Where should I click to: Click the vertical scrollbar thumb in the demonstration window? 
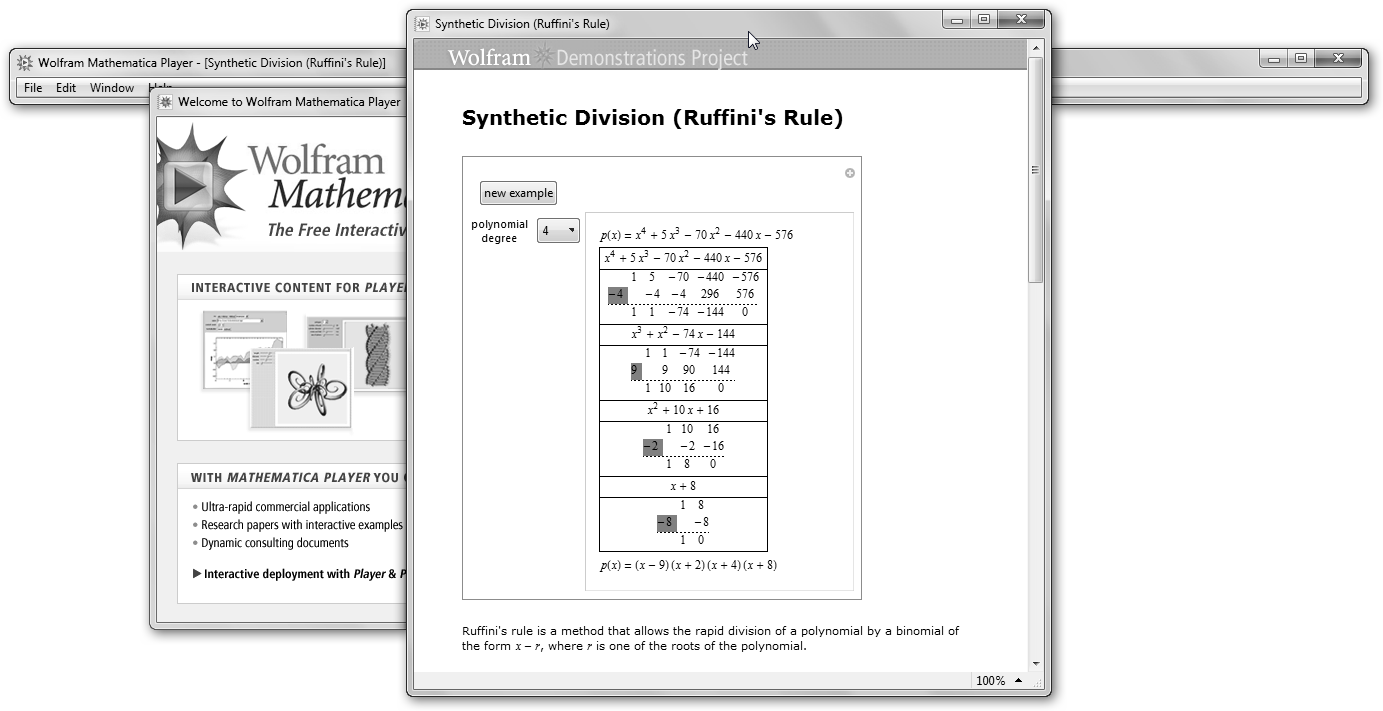pyautogui.click(x=1035, y=170)
